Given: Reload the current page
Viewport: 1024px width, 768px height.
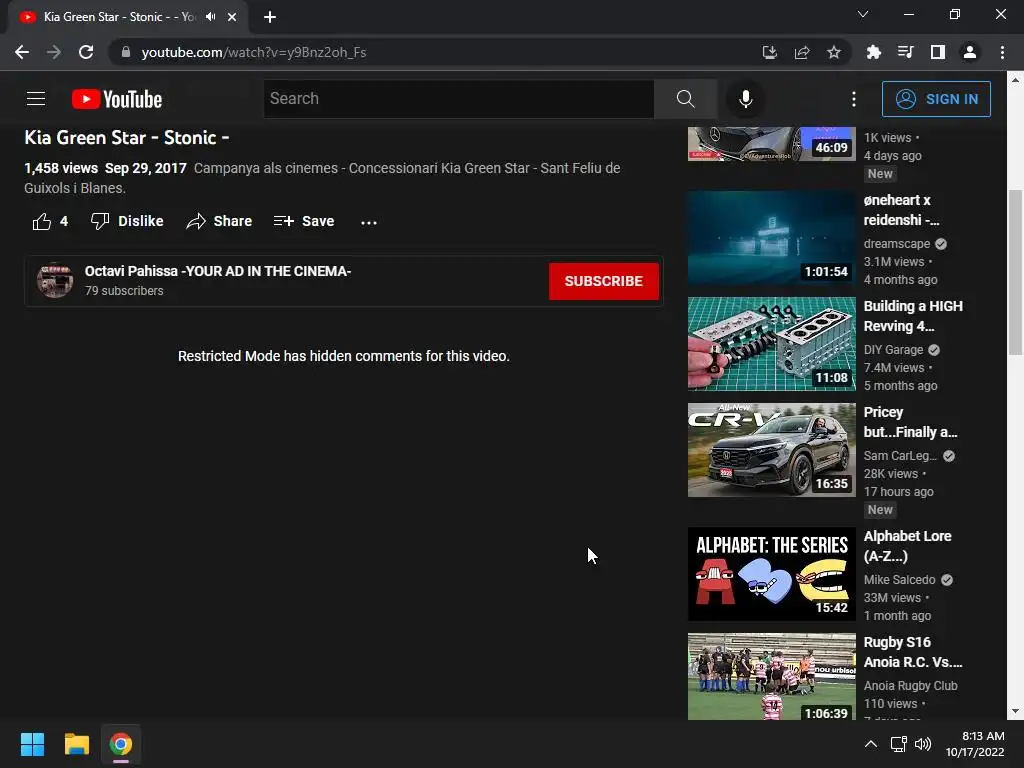Looking at the screenshot, I should tap(86, 52).
